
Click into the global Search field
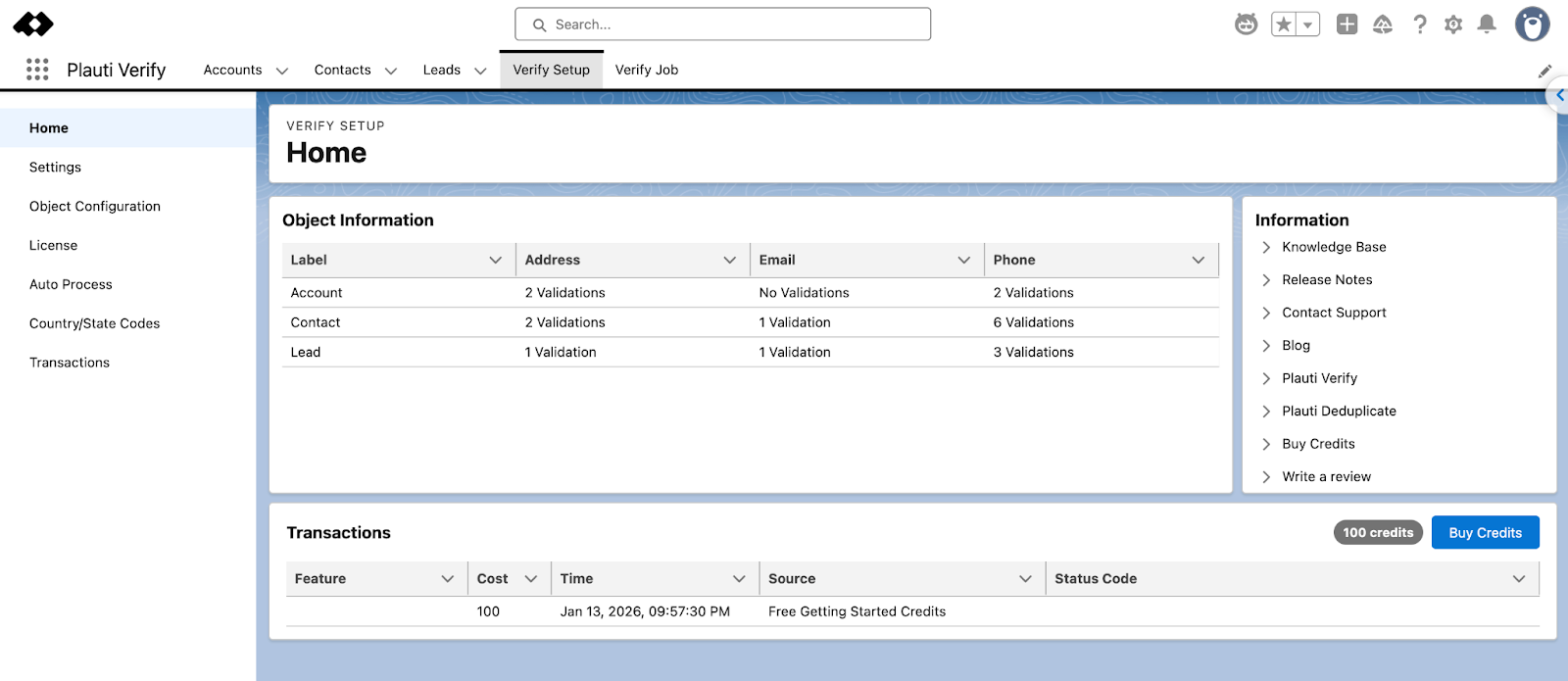722,24
